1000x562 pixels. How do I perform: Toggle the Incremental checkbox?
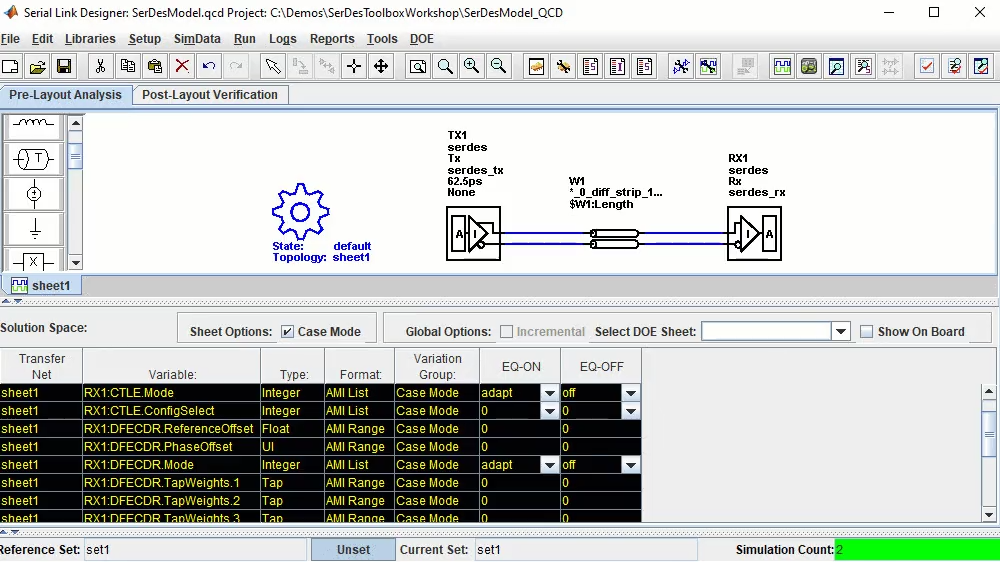click(506, 332)
